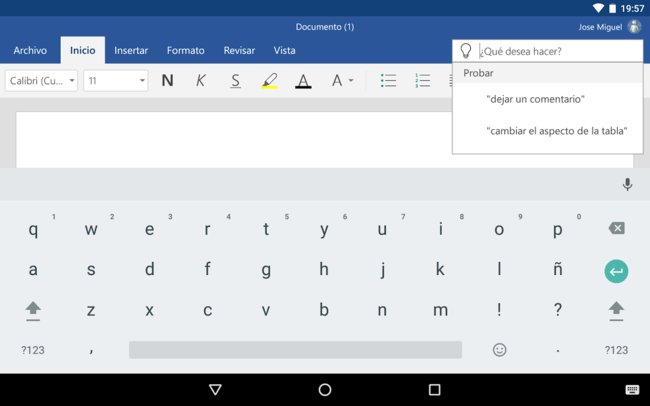Viewport: 650px width, 406px height.
Task: Tap the battery status icon
Action: coord(612,8)
